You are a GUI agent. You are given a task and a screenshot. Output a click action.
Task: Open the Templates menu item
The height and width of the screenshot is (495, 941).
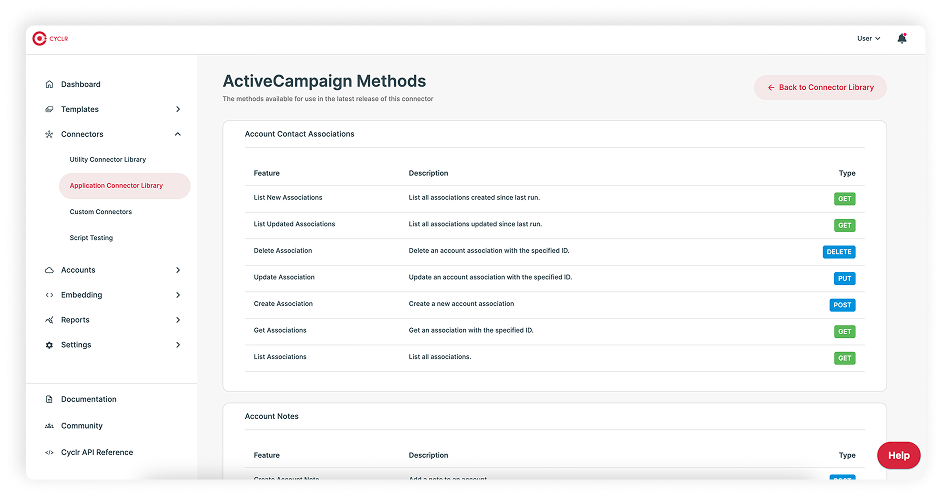click(80, 109)
